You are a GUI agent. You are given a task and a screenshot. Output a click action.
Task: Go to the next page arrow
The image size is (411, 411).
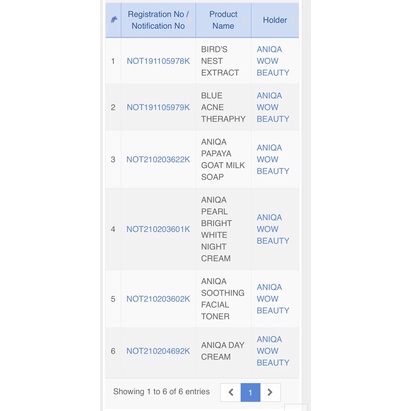270,392
